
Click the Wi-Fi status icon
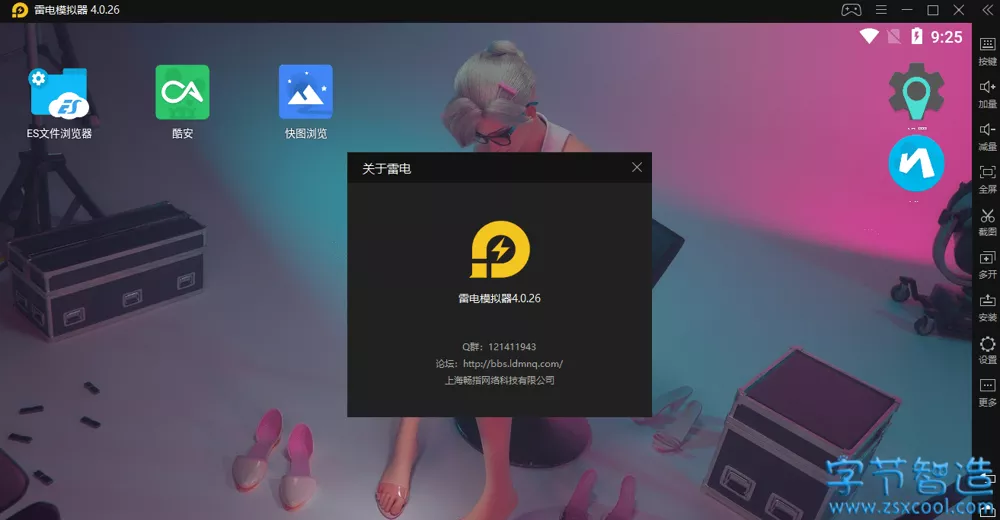(869, 36)
